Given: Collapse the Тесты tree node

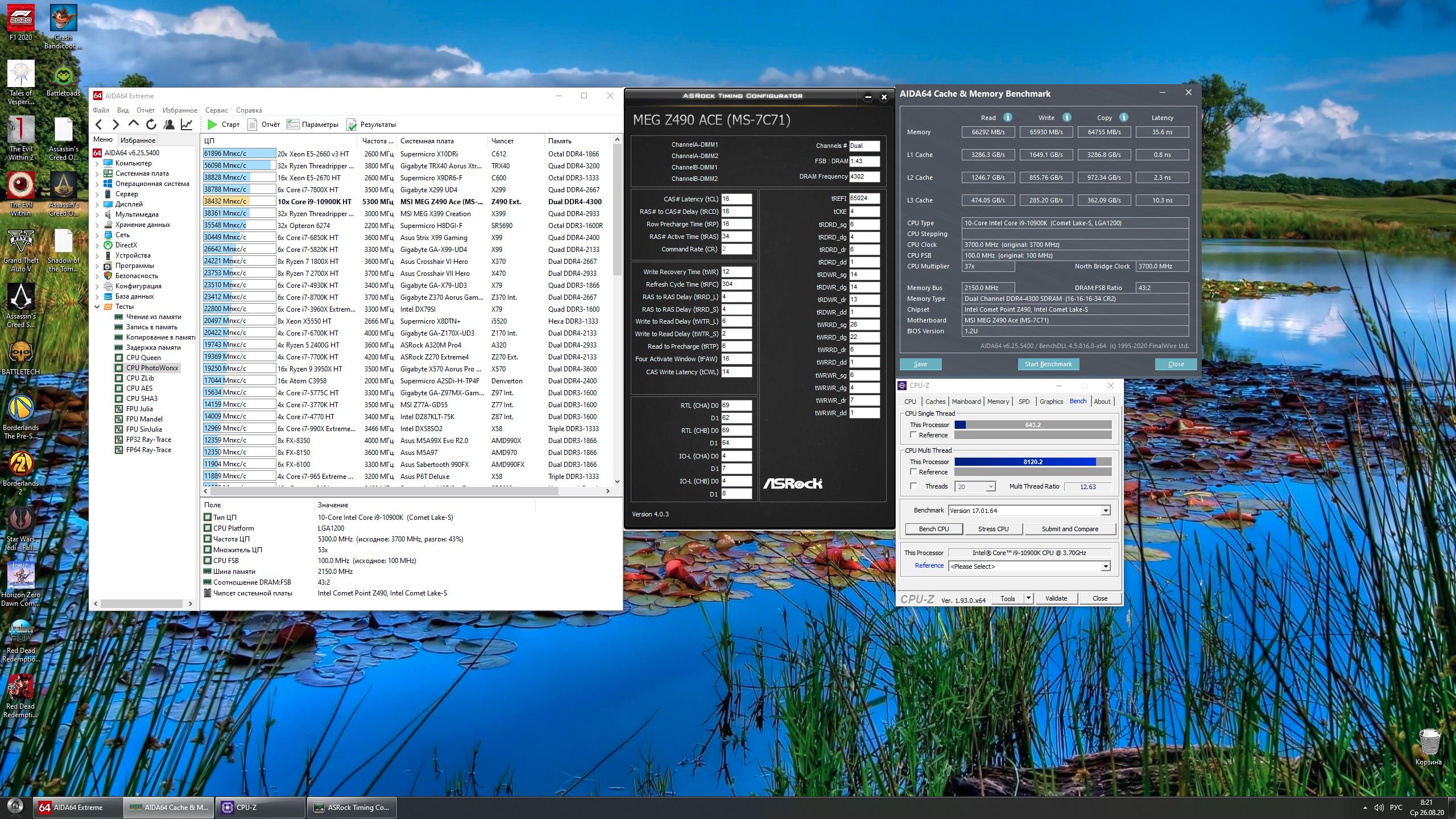Looking at the screenshot, I should pos(97,307).
